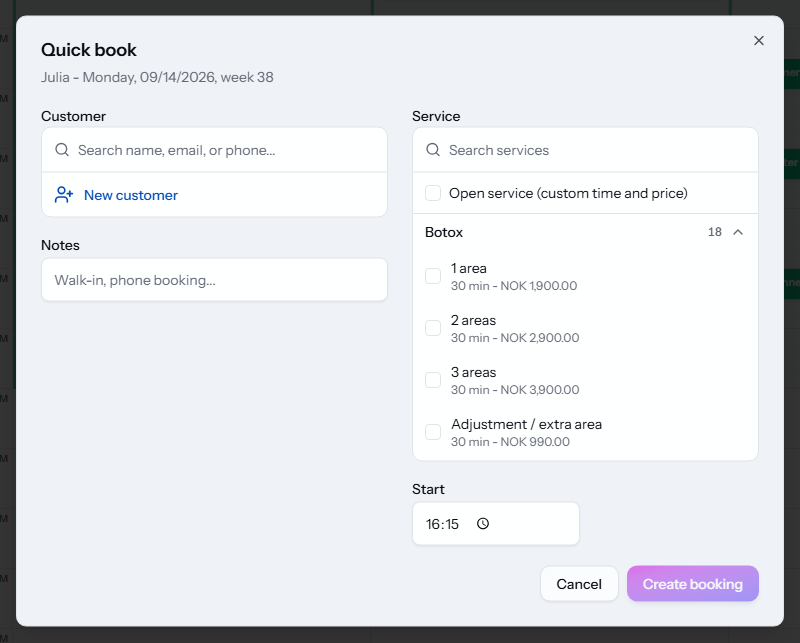Tick Adjustment / extra area checkbox
Viewport: 800px width, 643px height.
coord(433,432)
